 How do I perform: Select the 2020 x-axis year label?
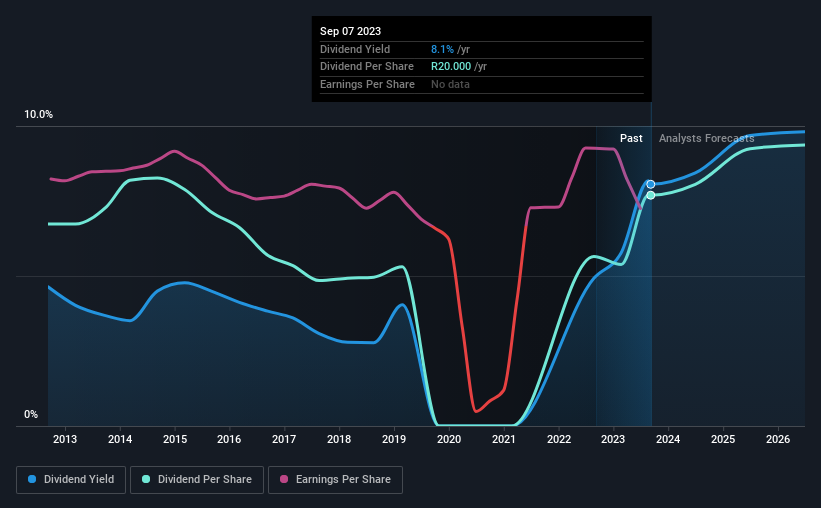tap(449, 439)
